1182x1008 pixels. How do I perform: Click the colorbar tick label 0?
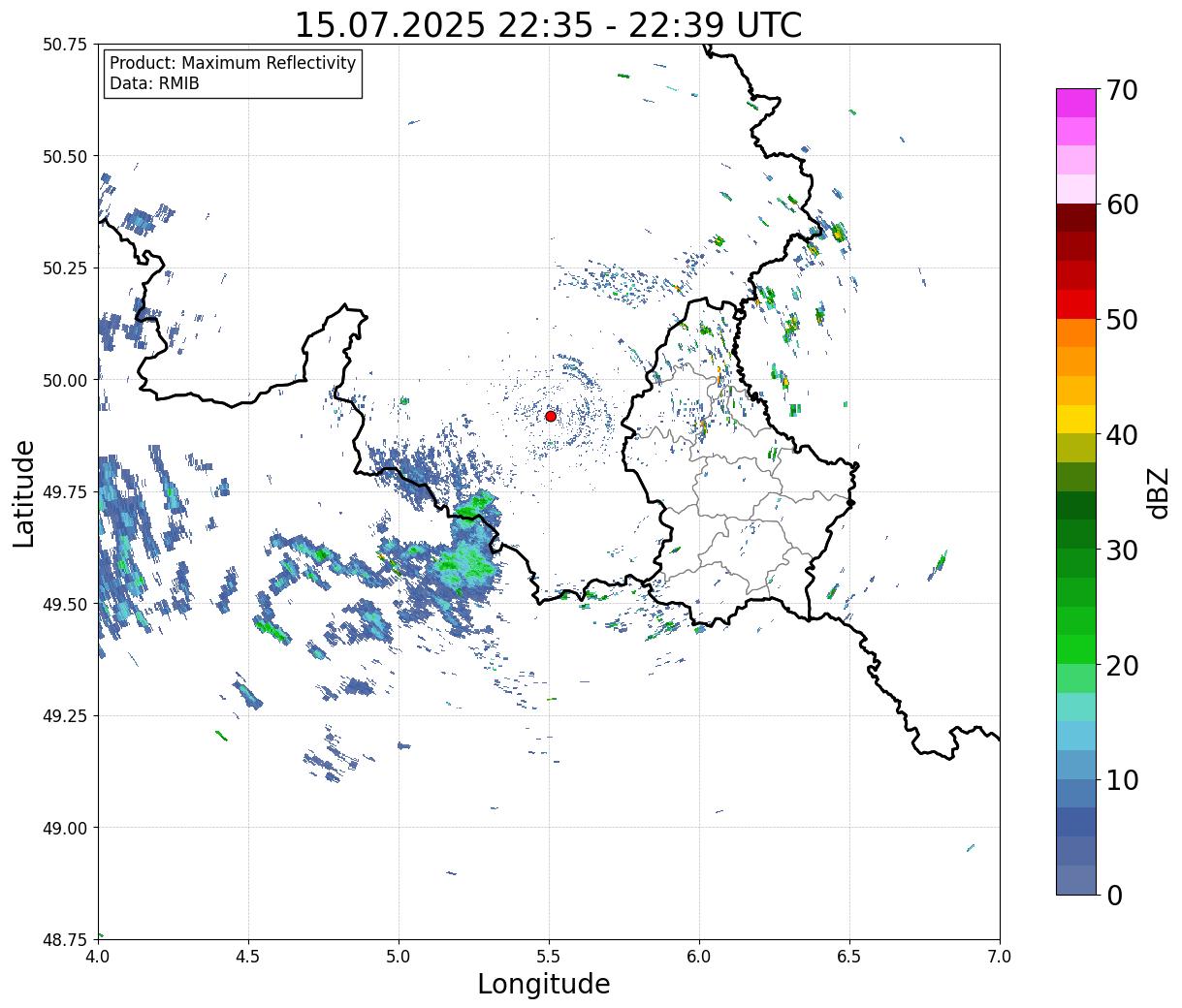coord(1113,896)
